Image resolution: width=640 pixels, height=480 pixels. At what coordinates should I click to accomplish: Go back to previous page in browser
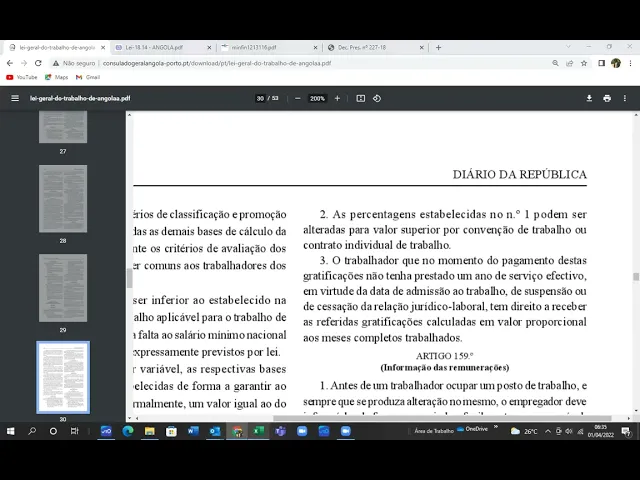click(10, 63)
